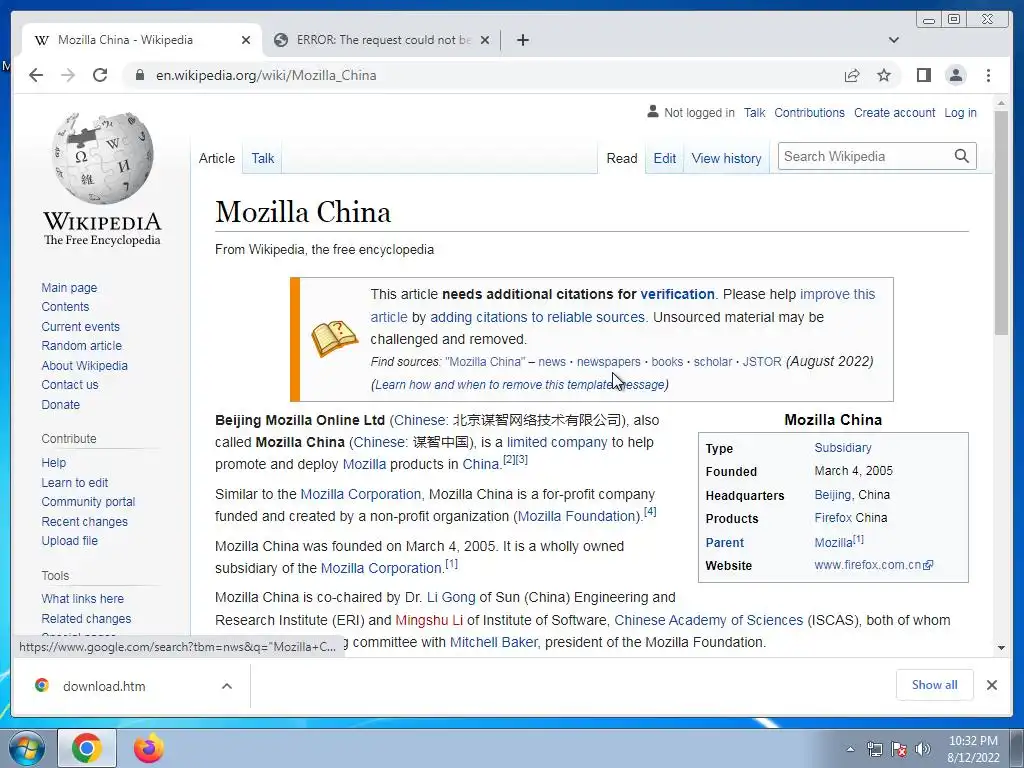This screenshot has height=768, width=1024.
Task: Open the tab search chevron
Action: (894, 40)
